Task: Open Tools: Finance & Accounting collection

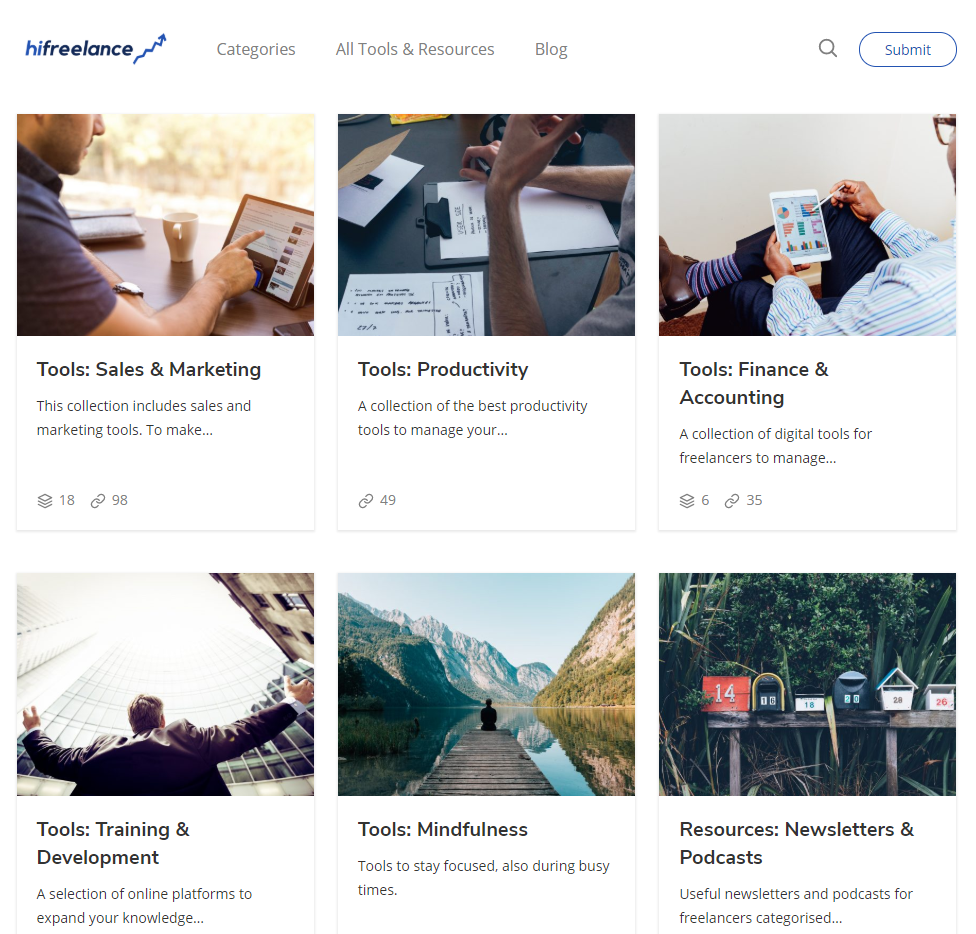Action: click(x=753, y=383)
